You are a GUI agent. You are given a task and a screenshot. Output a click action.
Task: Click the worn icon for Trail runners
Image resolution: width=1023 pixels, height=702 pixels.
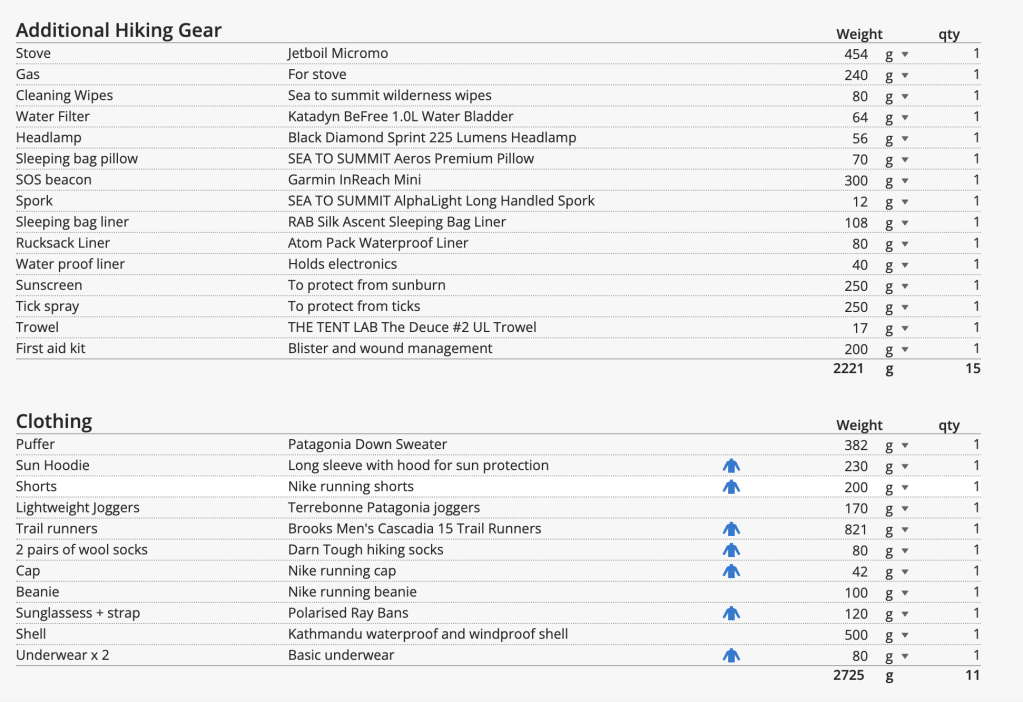pyautogui.click(x=731, y=529)
